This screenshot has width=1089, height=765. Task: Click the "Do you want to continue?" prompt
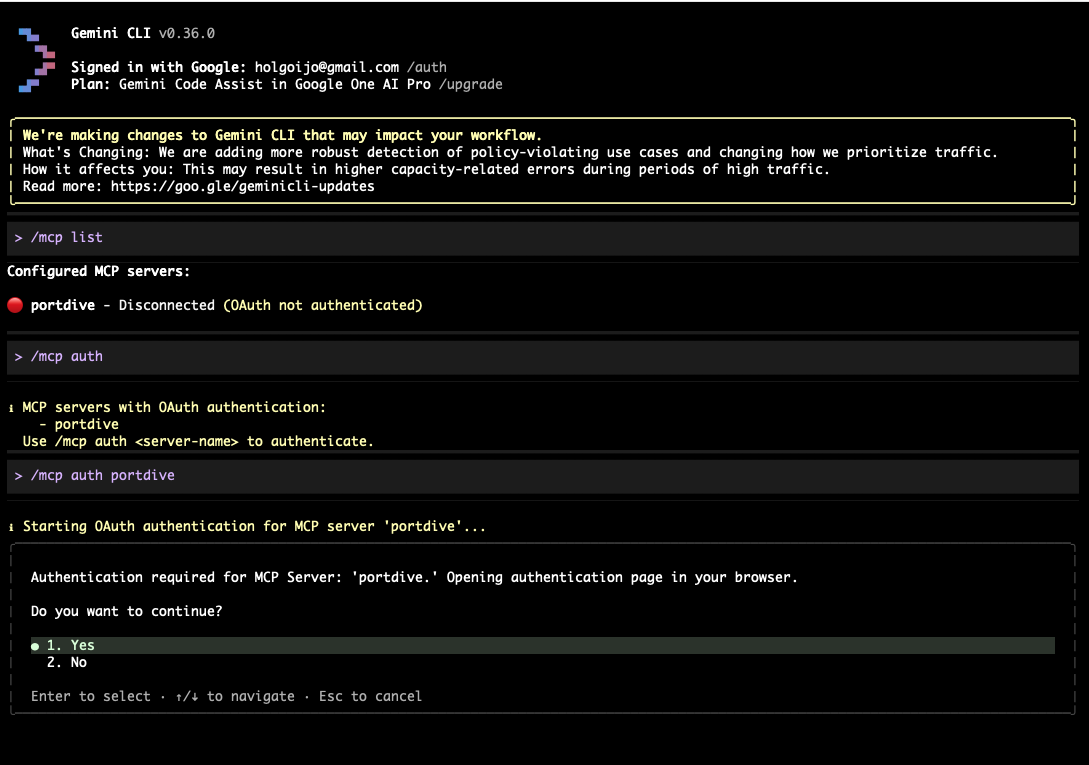126,611
